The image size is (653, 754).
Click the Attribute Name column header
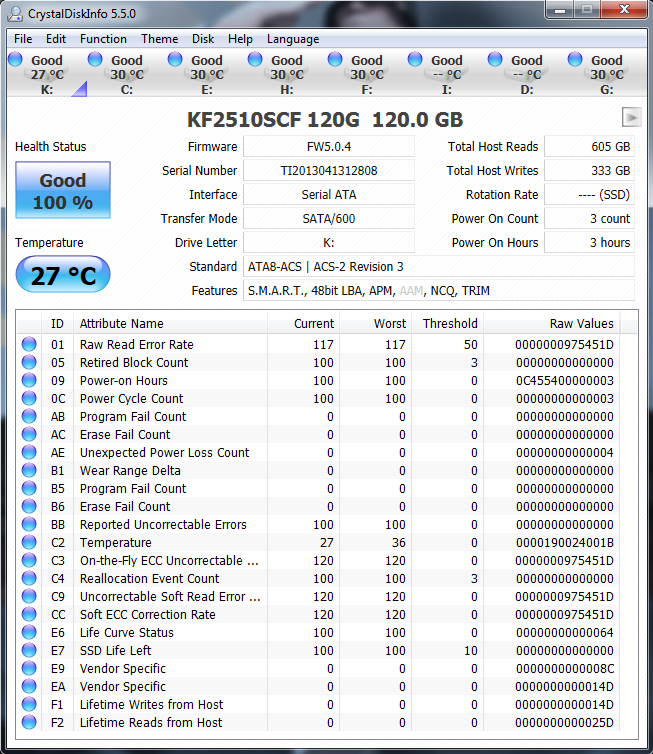(121, 324)
